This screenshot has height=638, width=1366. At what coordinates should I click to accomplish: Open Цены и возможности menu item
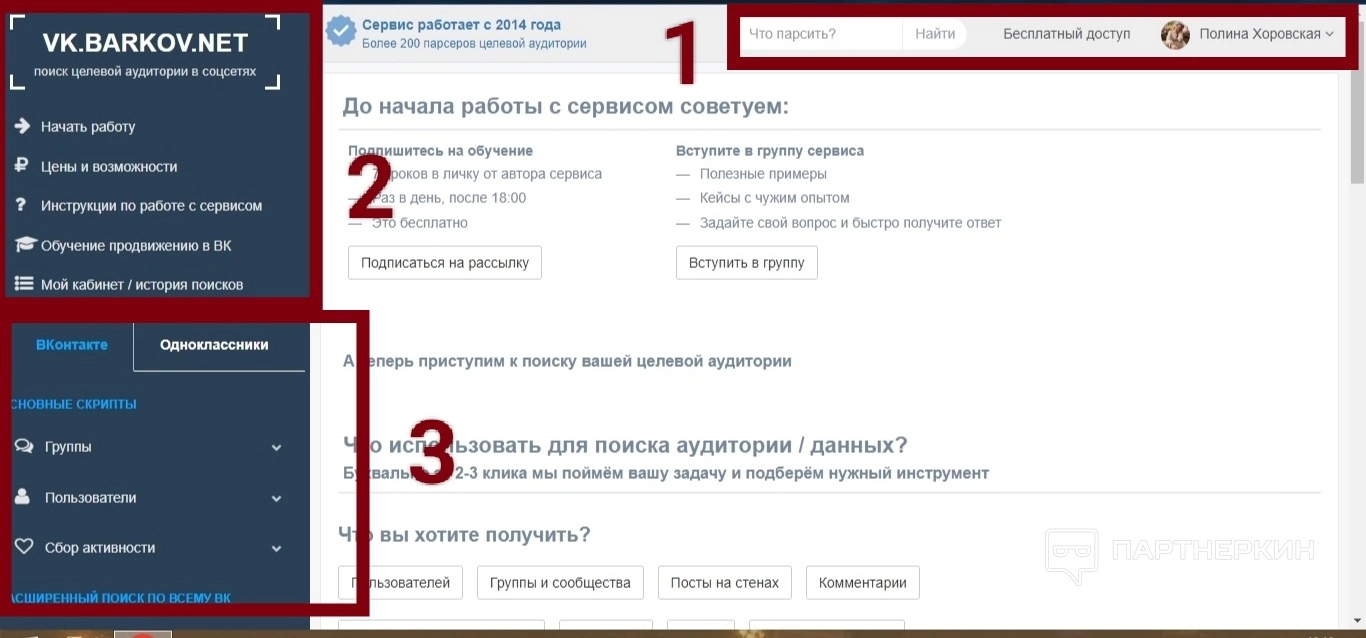point(109,167)
